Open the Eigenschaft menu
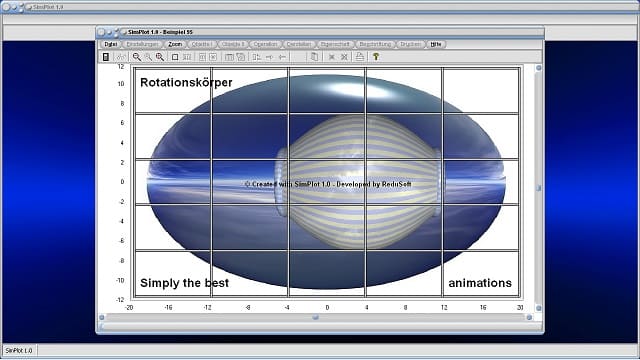This screenshot has width=640, height=360. pyautogui.click(x=335, y=44)
